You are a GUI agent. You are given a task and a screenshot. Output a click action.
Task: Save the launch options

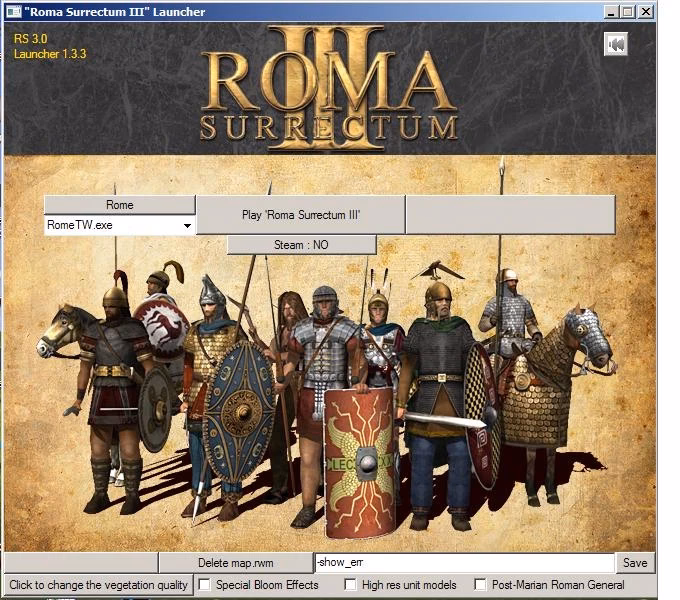tap(635, 563)
